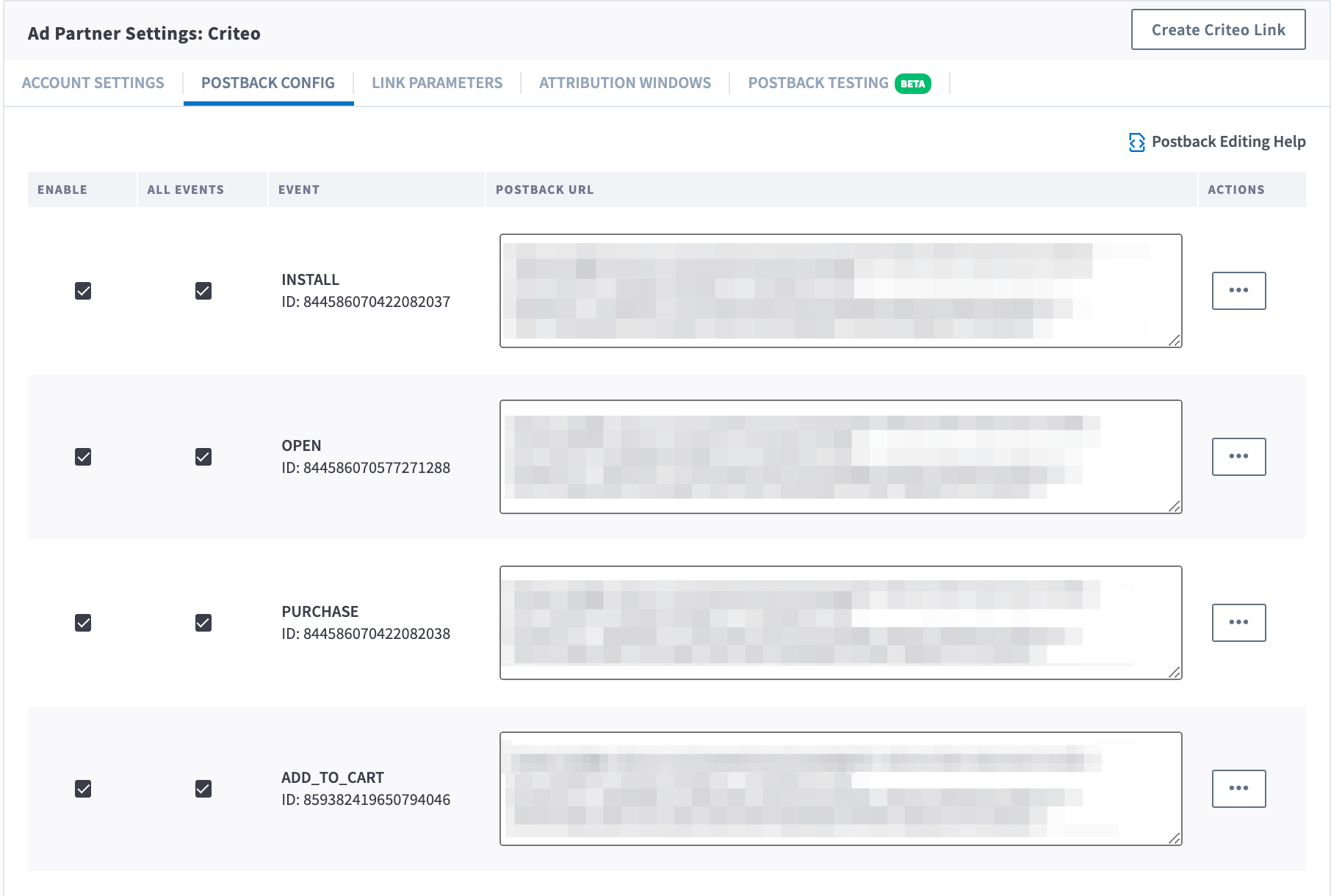Toggle All Events checkbox for OPEN

[x=203, y=457]
